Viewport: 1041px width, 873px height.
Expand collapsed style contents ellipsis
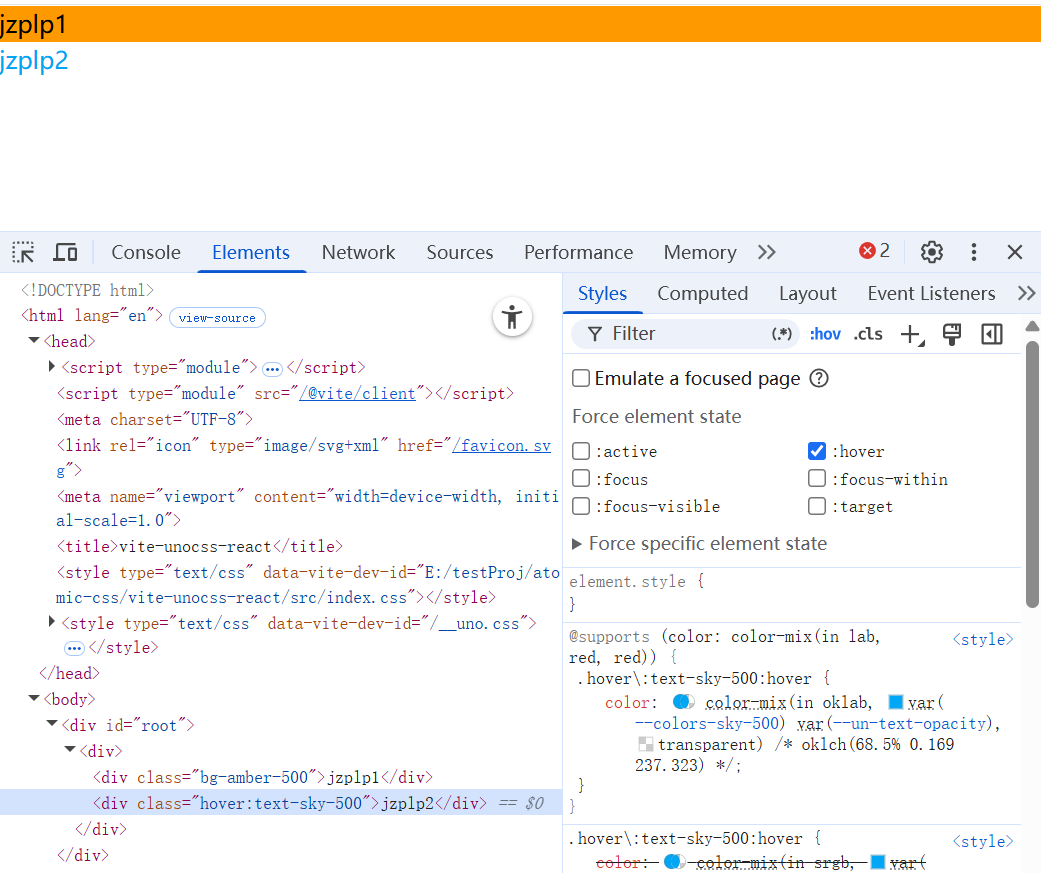click(x=74, y=648)
